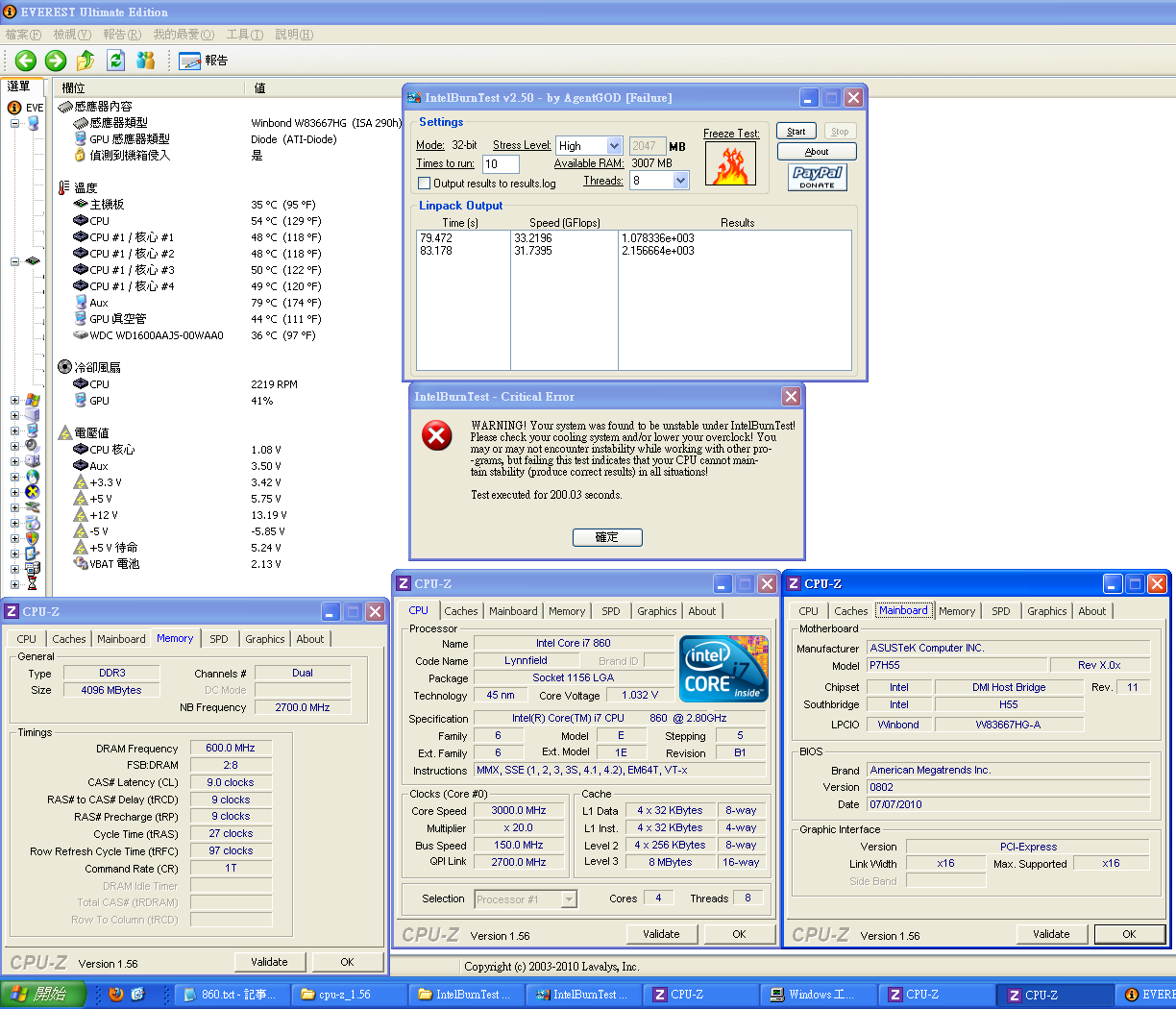Expand the network globe tree node
Viewport: 1176px width, 1009px height.
point(14,477)
